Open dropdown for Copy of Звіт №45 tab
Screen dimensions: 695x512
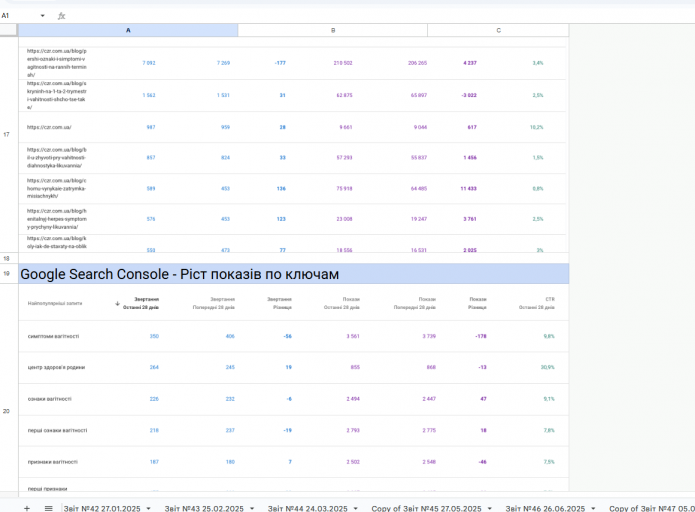(x=489, y=508)
